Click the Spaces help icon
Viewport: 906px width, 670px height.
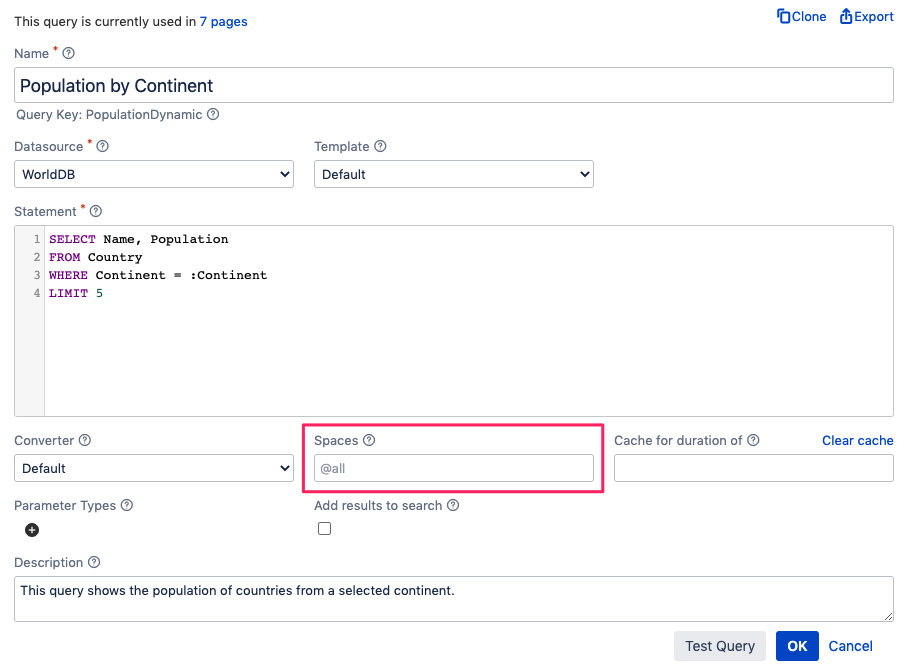click(369, 440)
